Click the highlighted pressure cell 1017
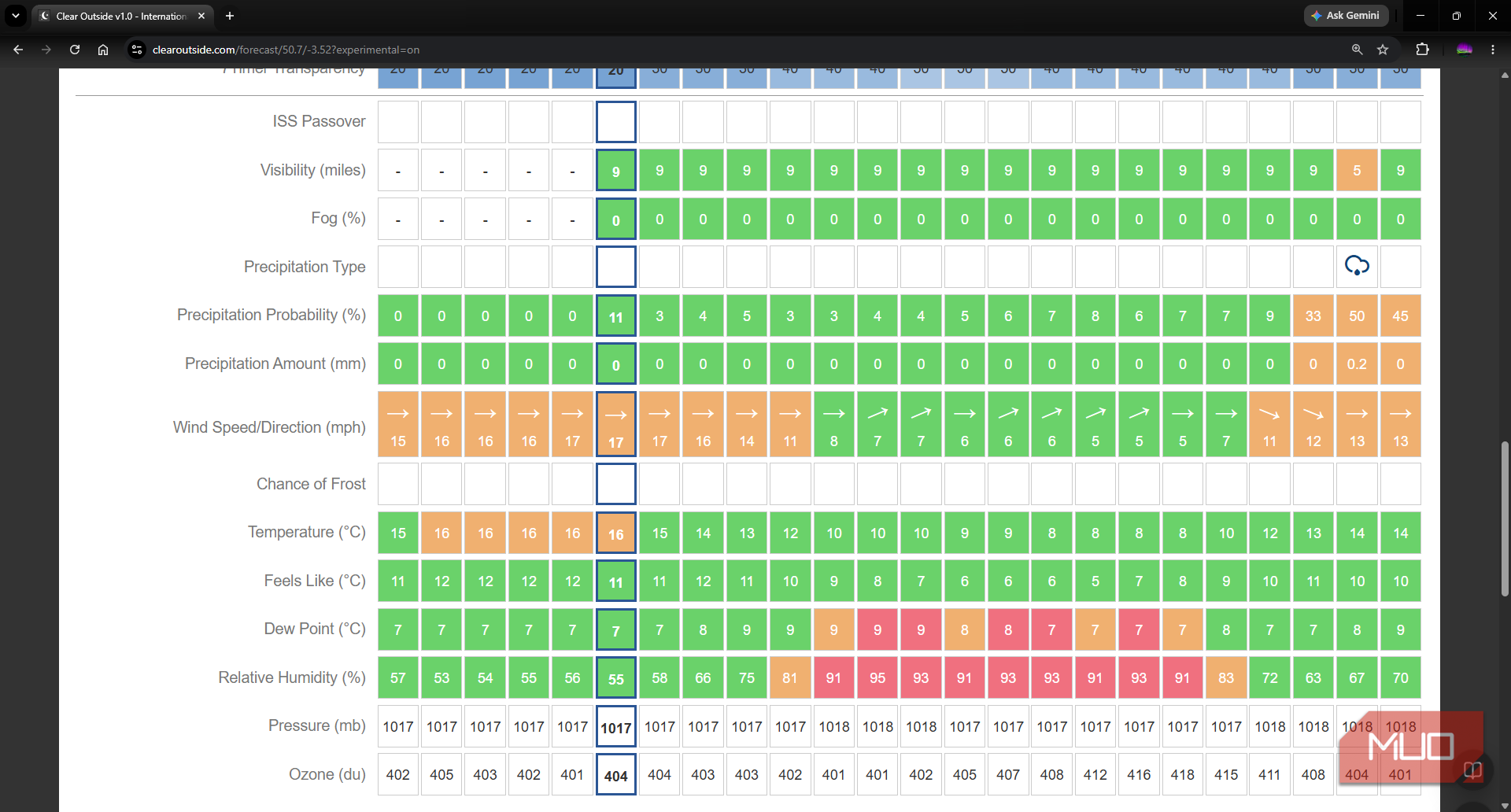This screenshot has width=1511, height=812. [616, 728]
